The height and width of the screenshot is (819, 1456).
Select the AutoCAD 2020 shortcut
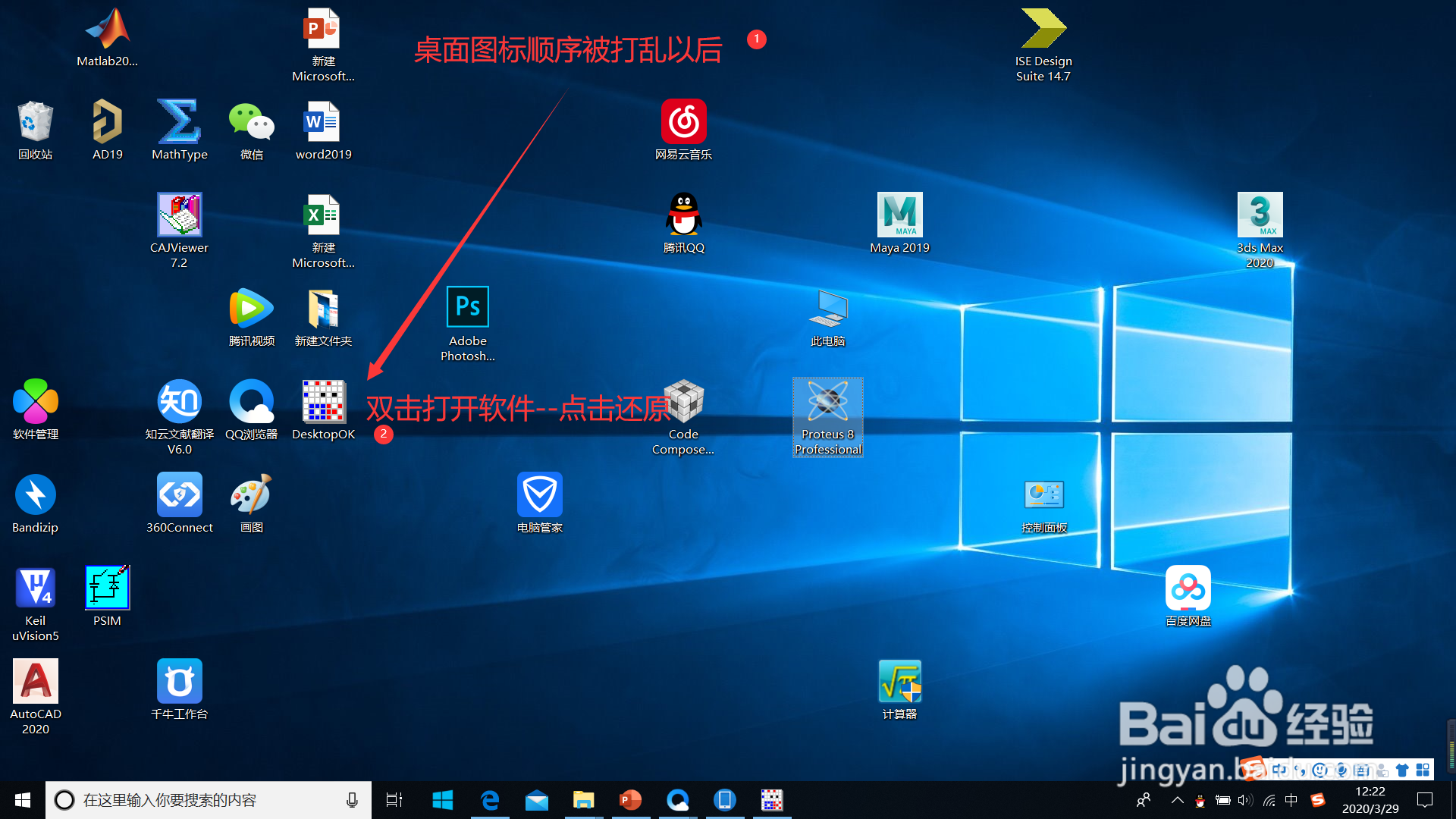click(x=36, y=682)
